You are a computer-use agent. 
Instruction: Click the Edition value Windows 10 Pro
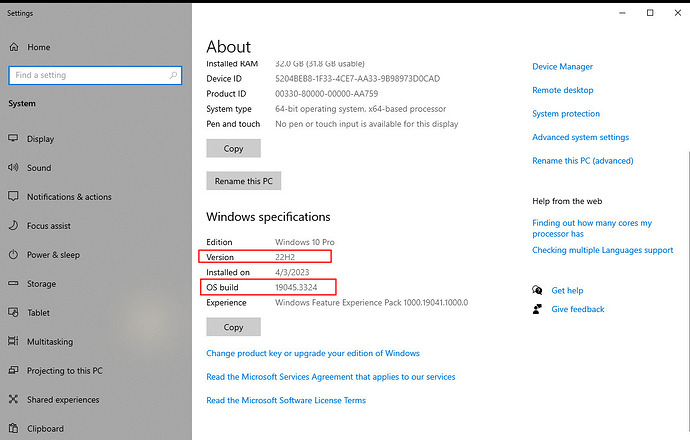305,242
